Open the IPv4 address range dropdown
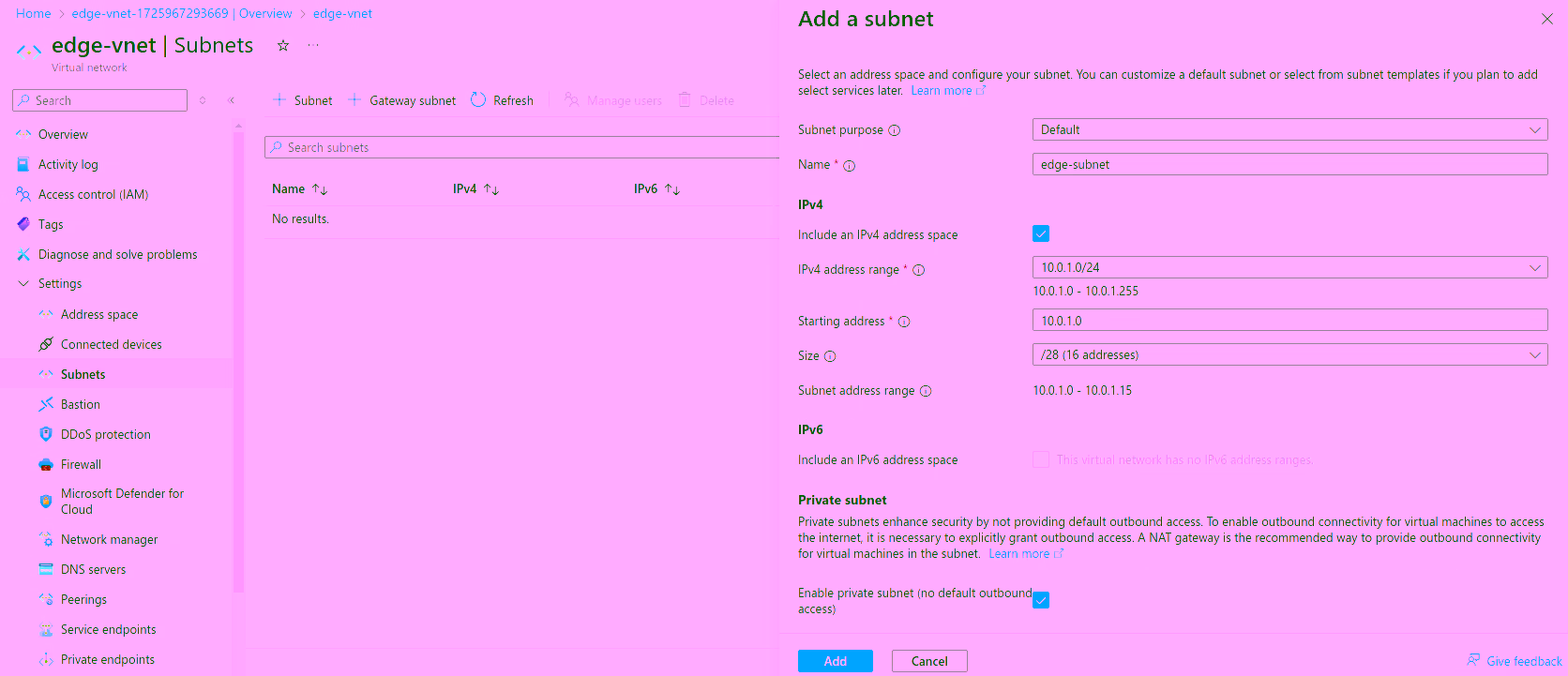This screenshot has height=676, width=1568. click(x=1289, y=267)
